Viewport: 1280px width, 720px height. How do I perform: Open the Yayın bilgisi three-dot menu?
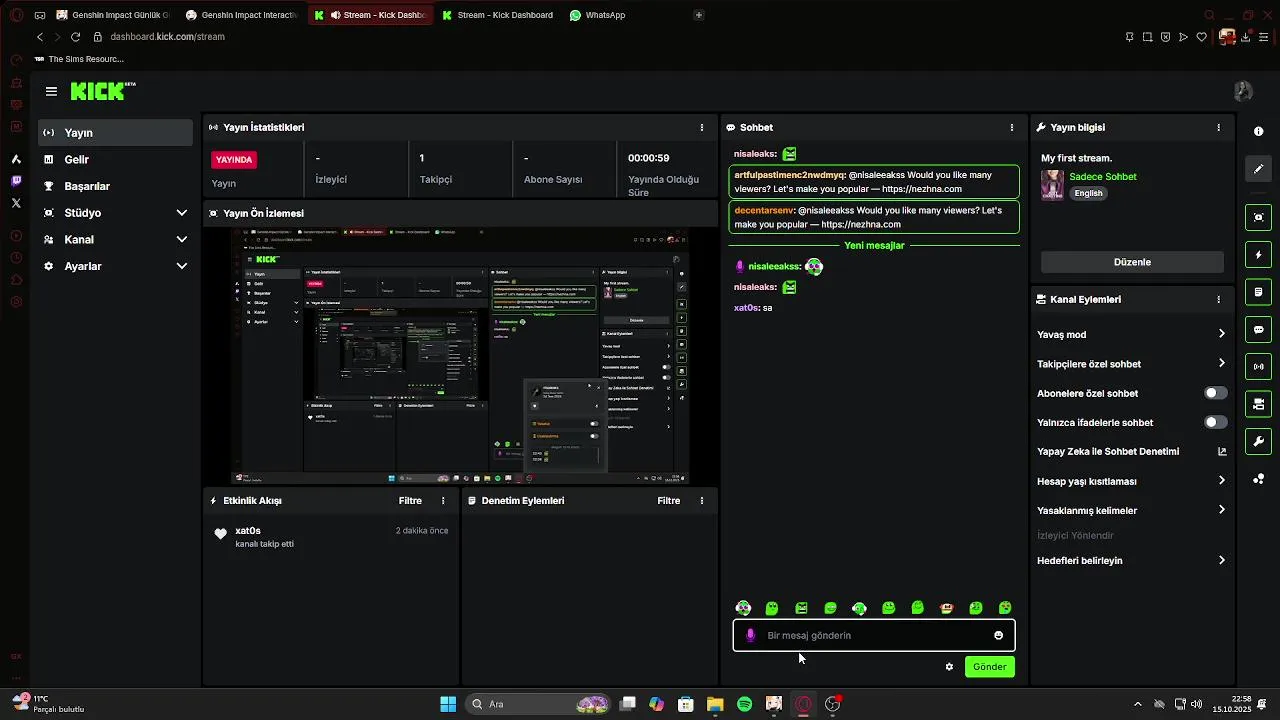coord(1218,128)
